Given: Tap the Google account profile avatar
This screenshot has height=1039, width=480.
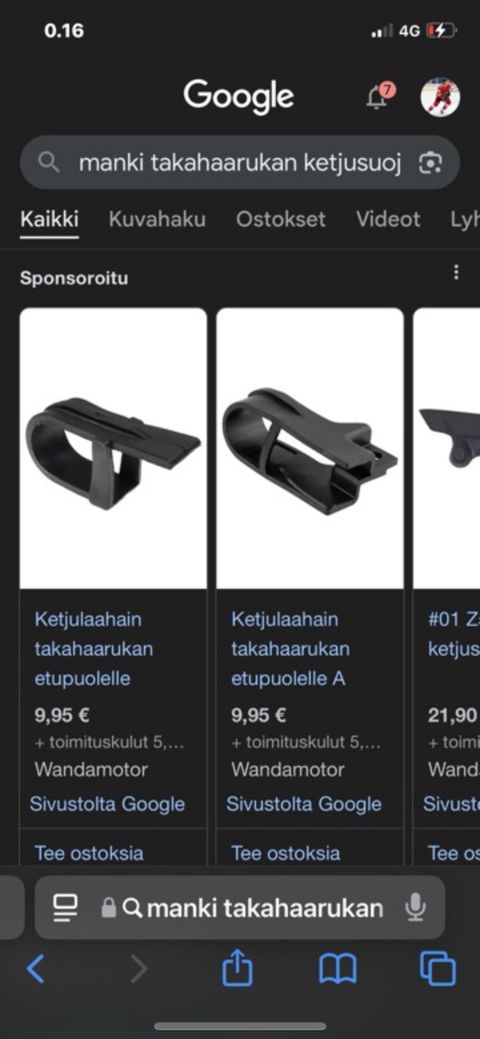Looking at the screenshot, I should pos(440,97).
